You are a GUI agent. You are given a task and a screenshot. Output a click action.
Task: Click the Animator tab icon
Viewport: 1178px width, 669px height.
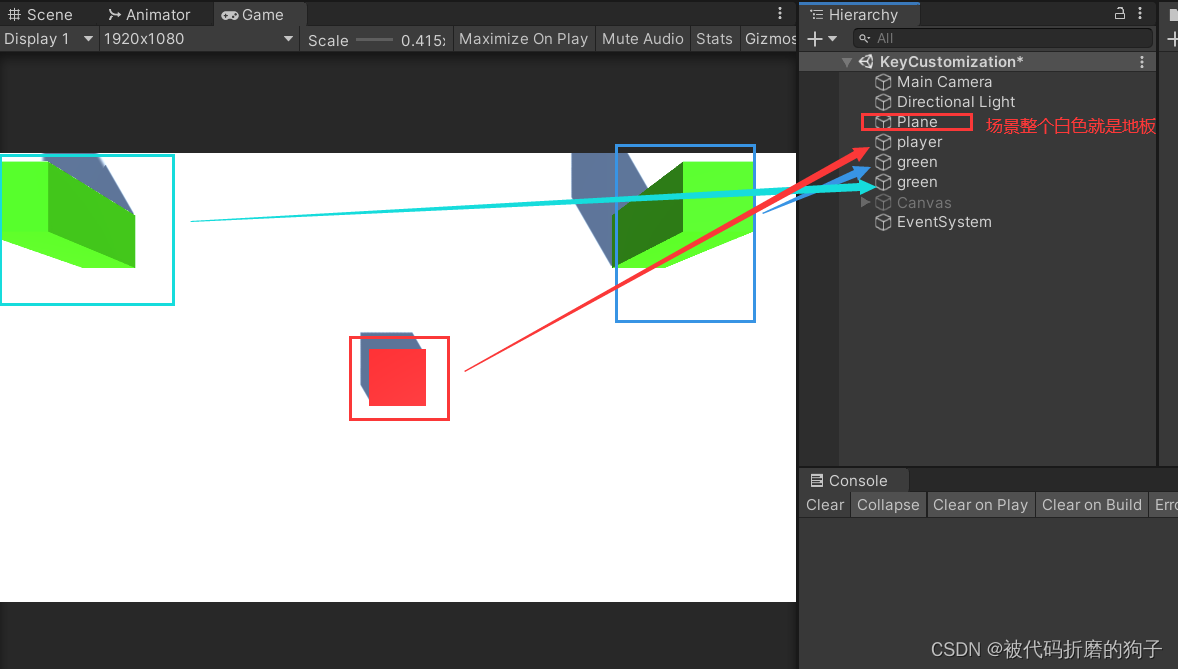(x=114, y=14)
